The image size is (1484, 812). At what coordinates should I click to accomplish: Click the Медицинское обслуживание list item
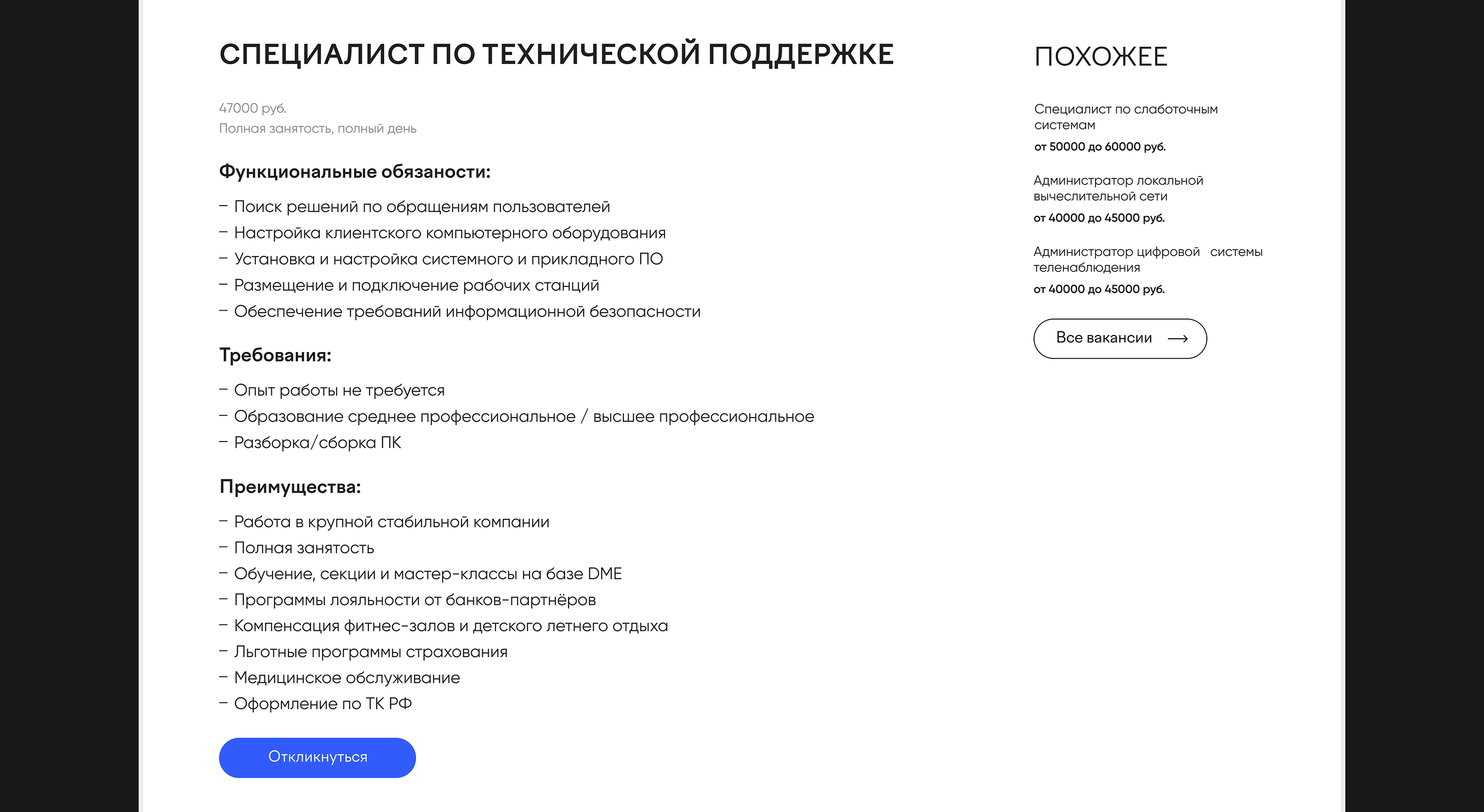[347, 678]
